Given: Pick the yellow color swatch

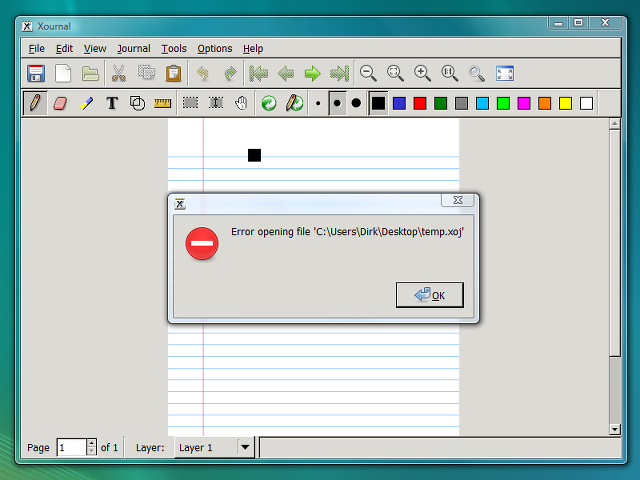Looking at the screenshot, I should (x=566, y=103).
